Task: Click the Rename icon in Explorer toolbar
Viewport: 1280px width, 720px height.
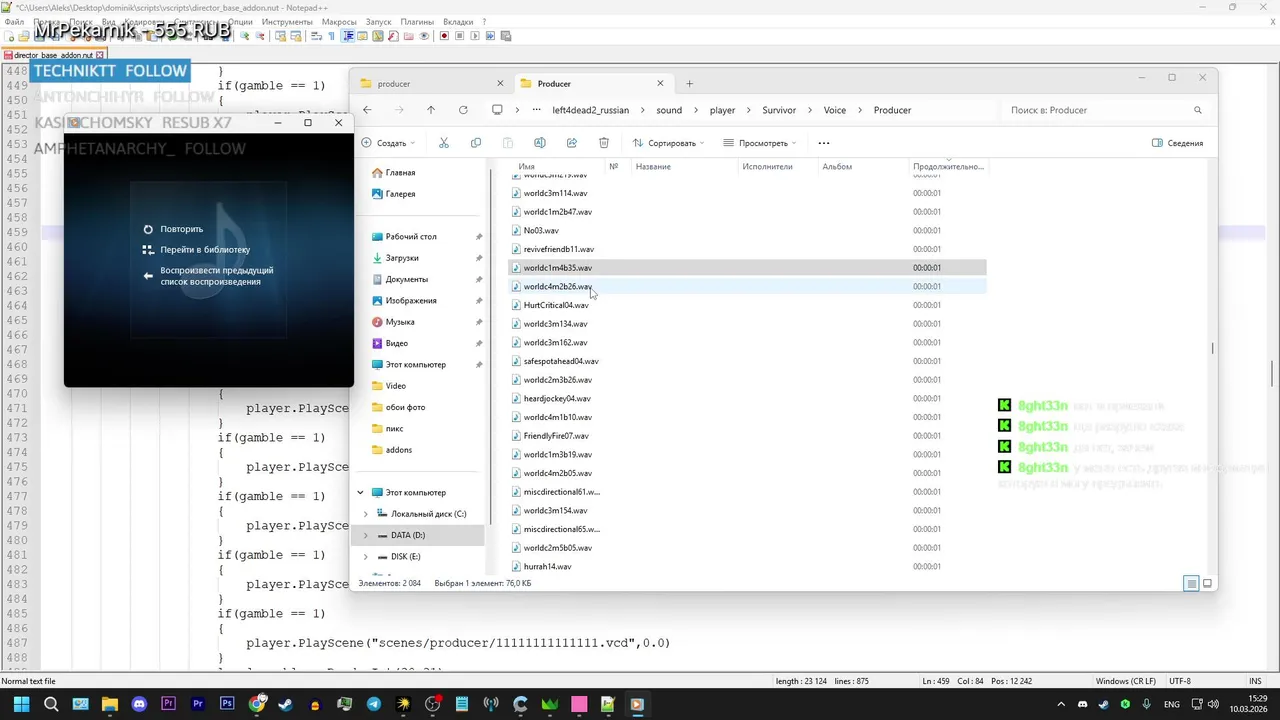Action: coord(540,143)
